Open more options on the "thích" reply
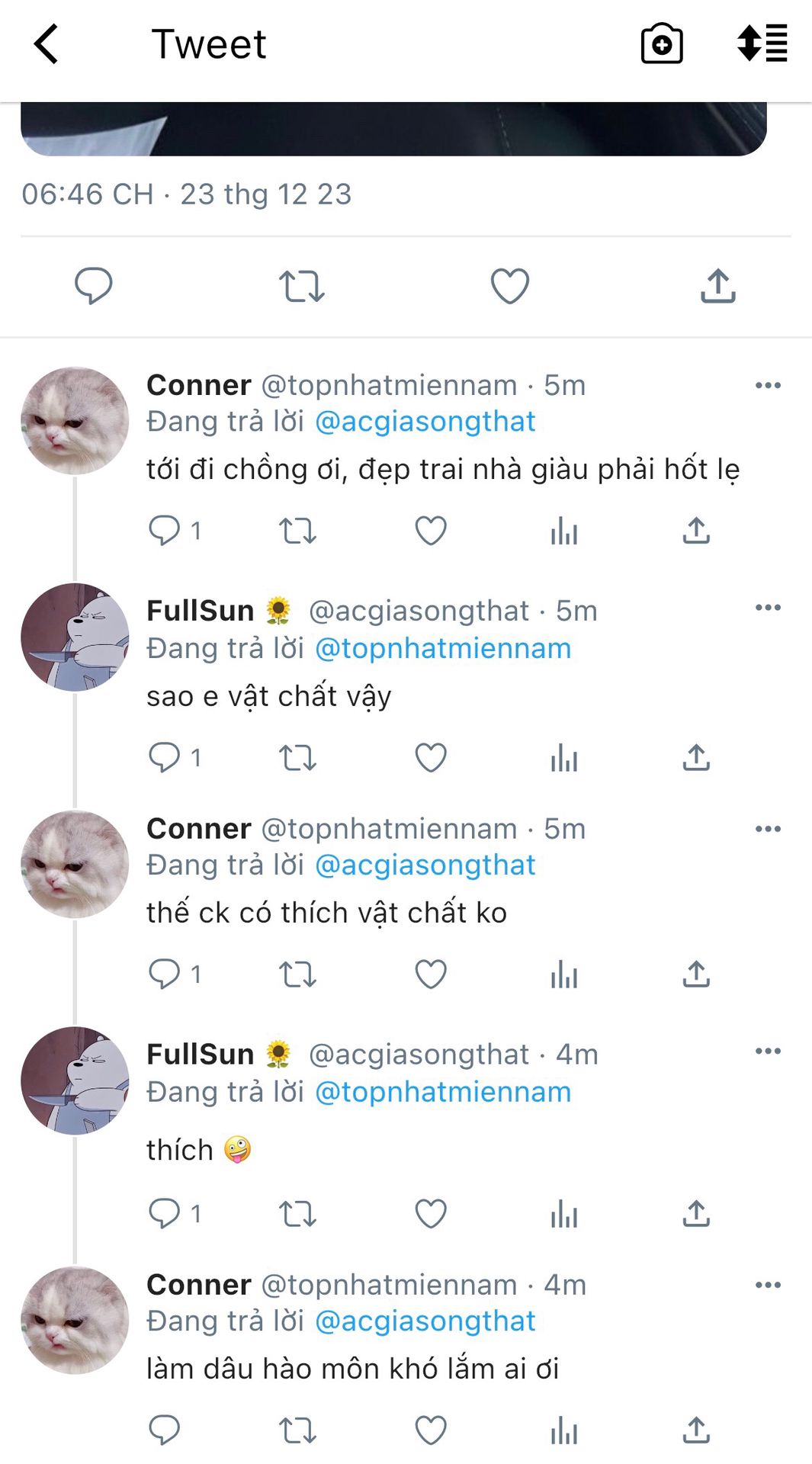Viewport: 812px width, 1464px height. [767, 1051]
